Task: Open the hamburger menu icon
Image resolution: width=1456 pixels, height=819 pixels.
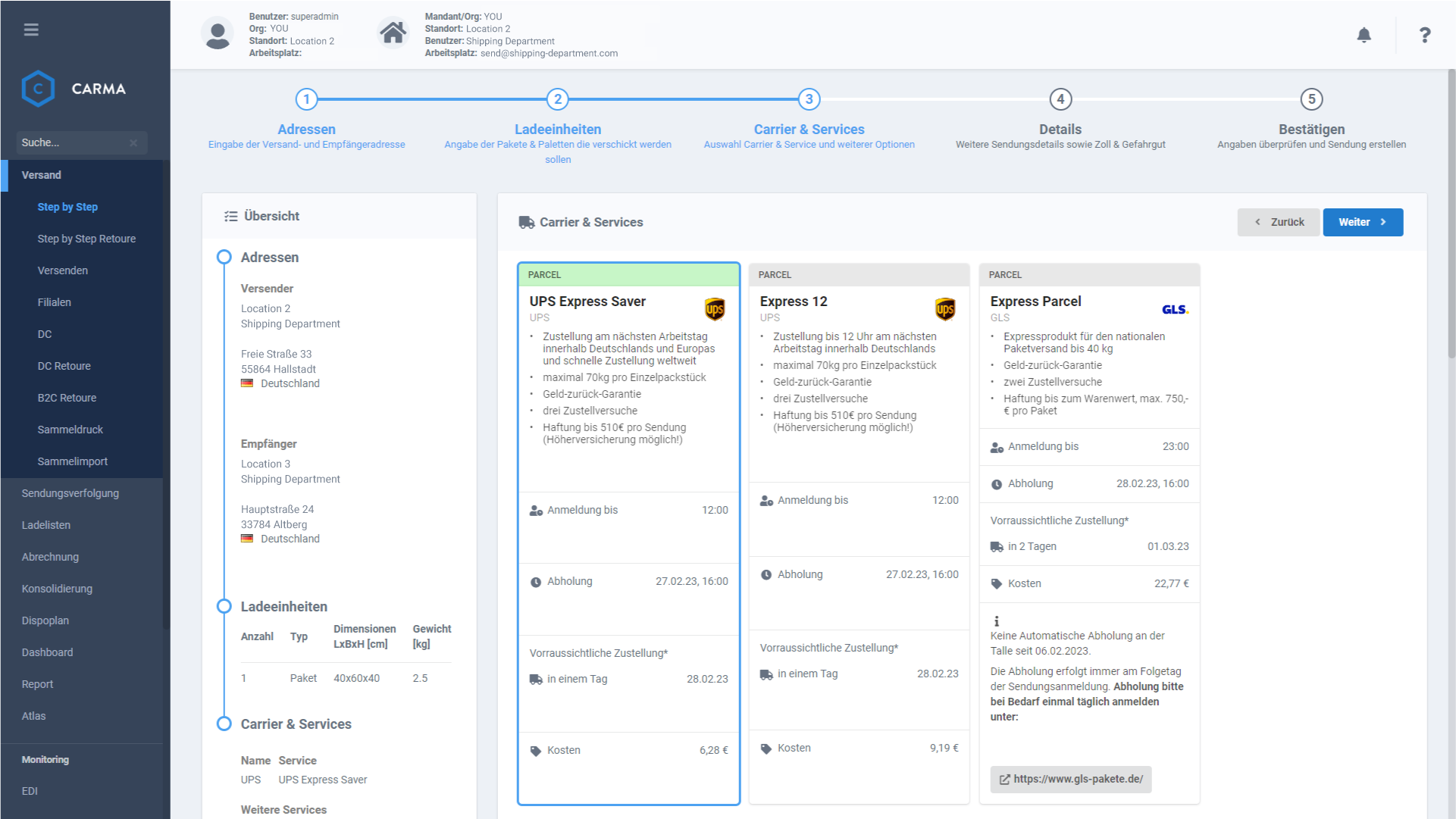Action: pyautogui.click(x=31, y=30)
